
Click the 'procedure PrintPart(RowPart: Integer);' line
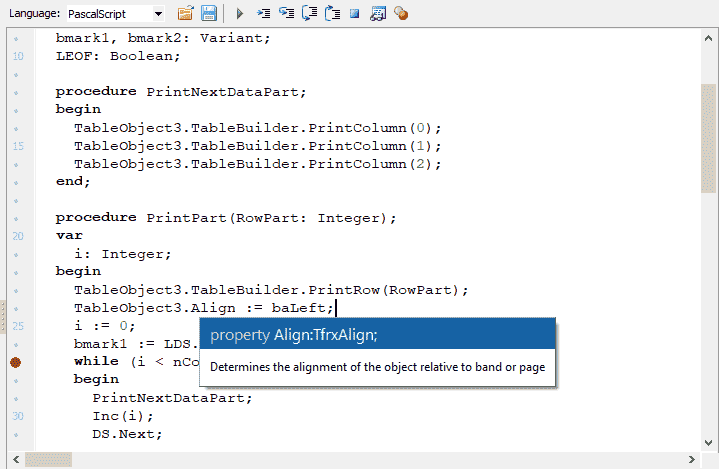click(x=226, y=218)
